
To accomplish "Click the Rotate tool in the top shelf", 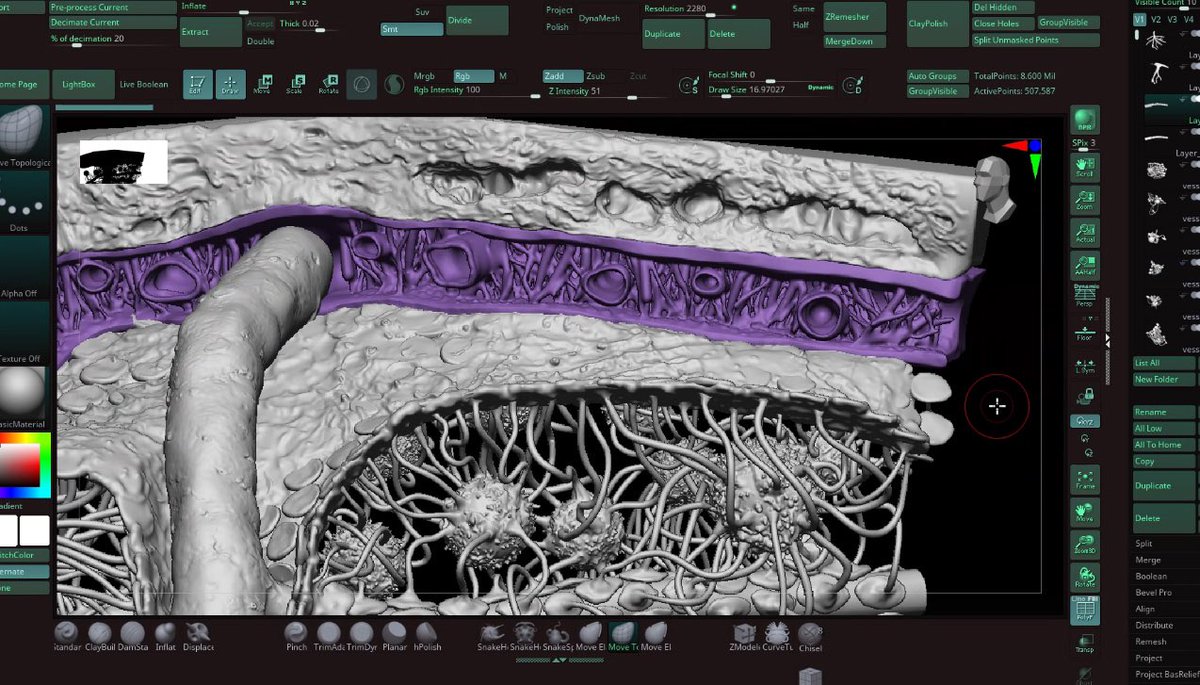I will 329,84.
